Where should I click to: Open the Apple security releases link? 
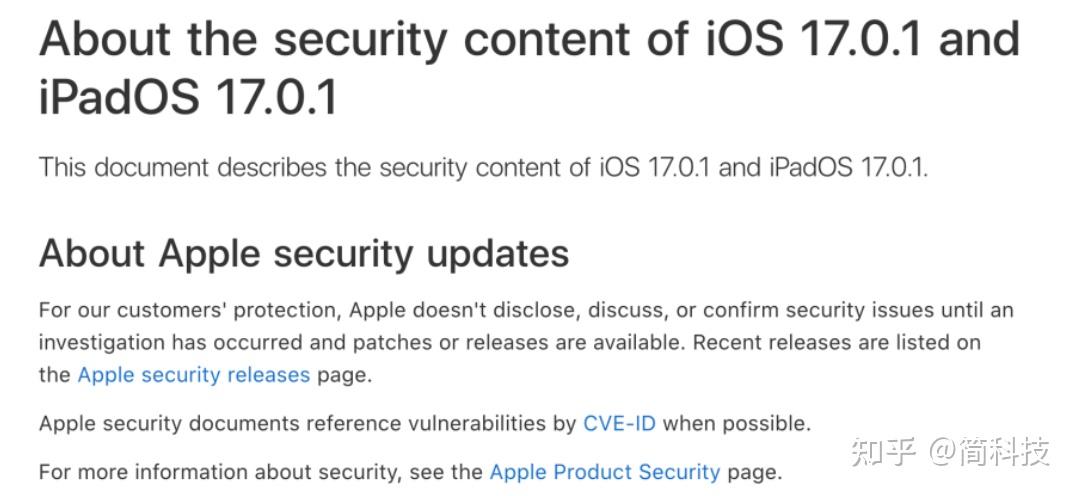[x=193, y=375]
